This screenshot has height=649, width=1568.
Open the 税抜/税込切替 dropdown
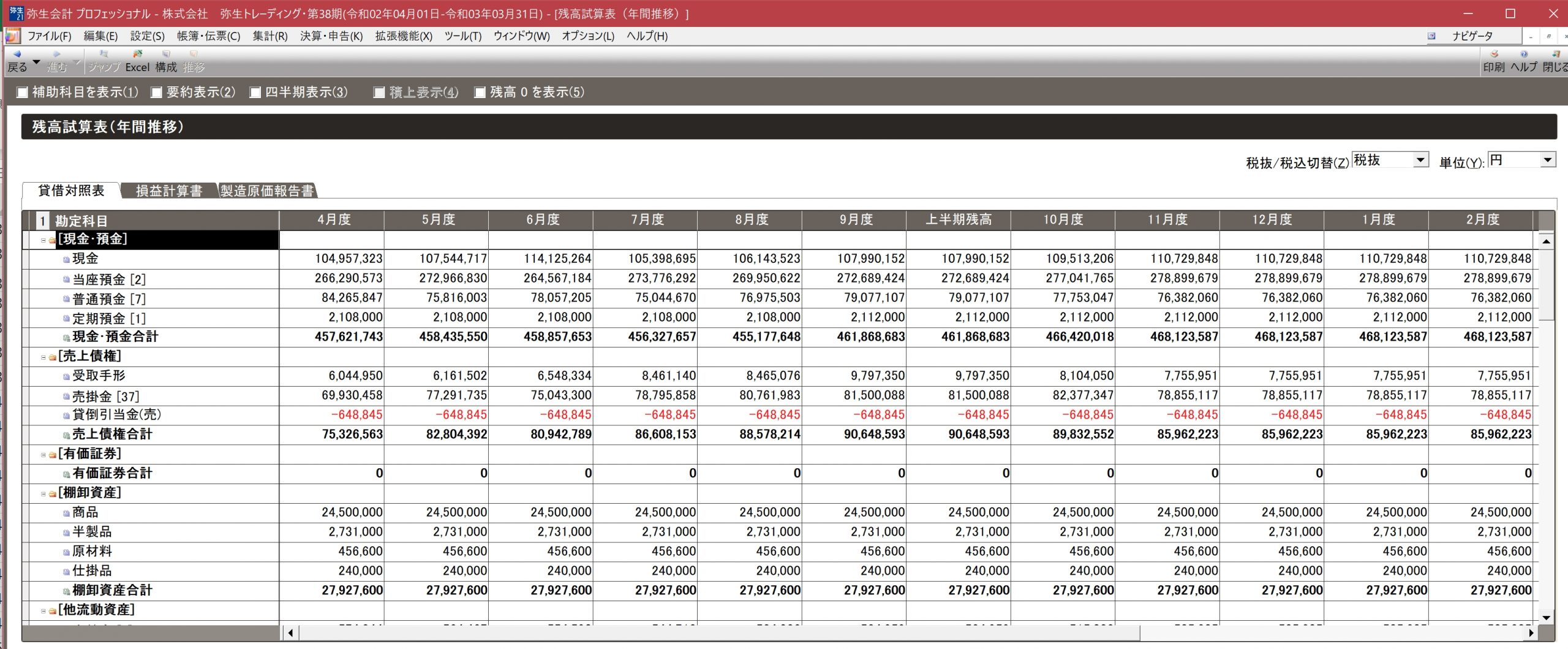click(1420, 161)
